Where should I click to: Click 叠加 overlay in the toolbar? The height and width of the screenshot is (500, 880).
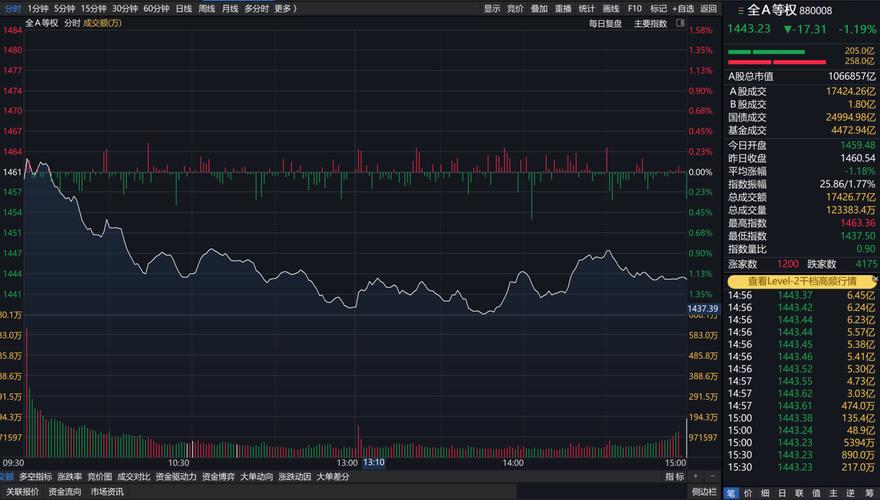pyautogui.click(x=539, y=8)
